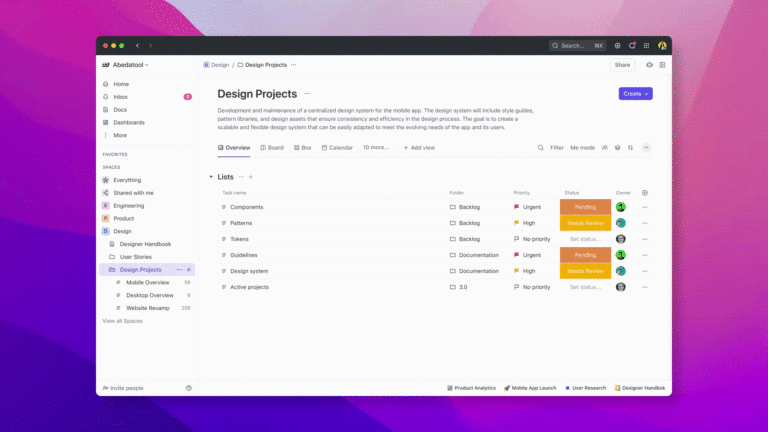Open the help icon at sidebar bottom
This screenshot has width=768, height=432.
(x=189, y=388)
